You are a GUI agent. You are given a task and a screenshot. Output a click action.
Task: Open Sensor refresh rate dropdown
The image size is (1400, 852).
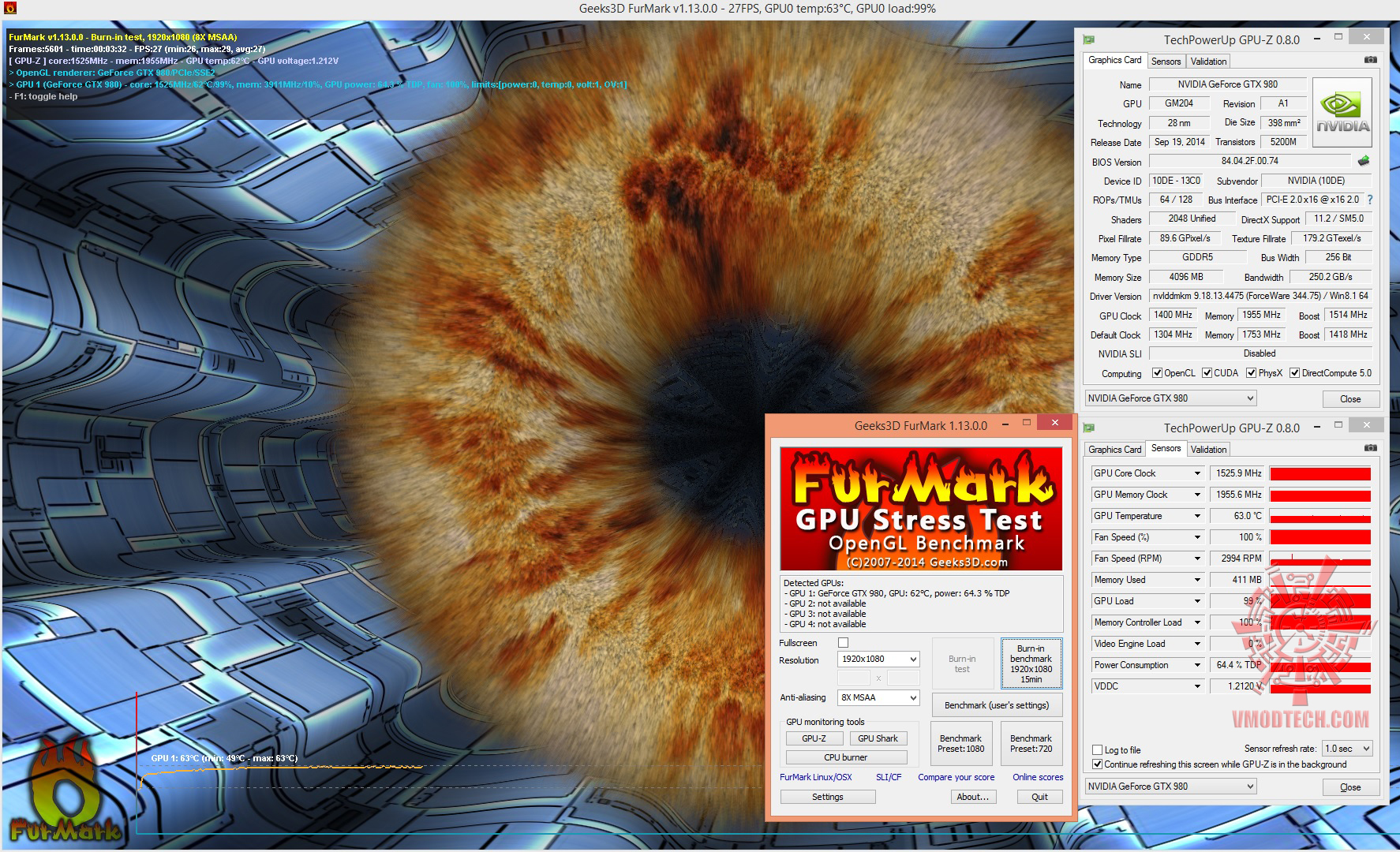click(1347, 748)
